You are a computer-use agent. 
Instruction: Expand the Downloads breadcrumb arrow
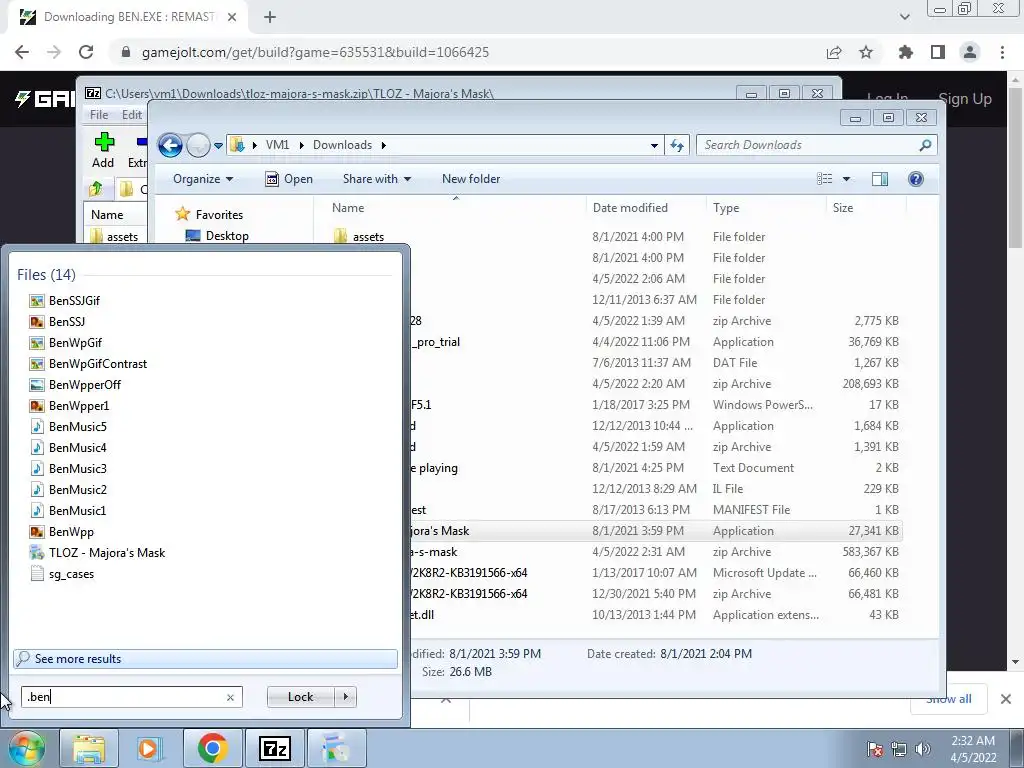tap(384, 145)
